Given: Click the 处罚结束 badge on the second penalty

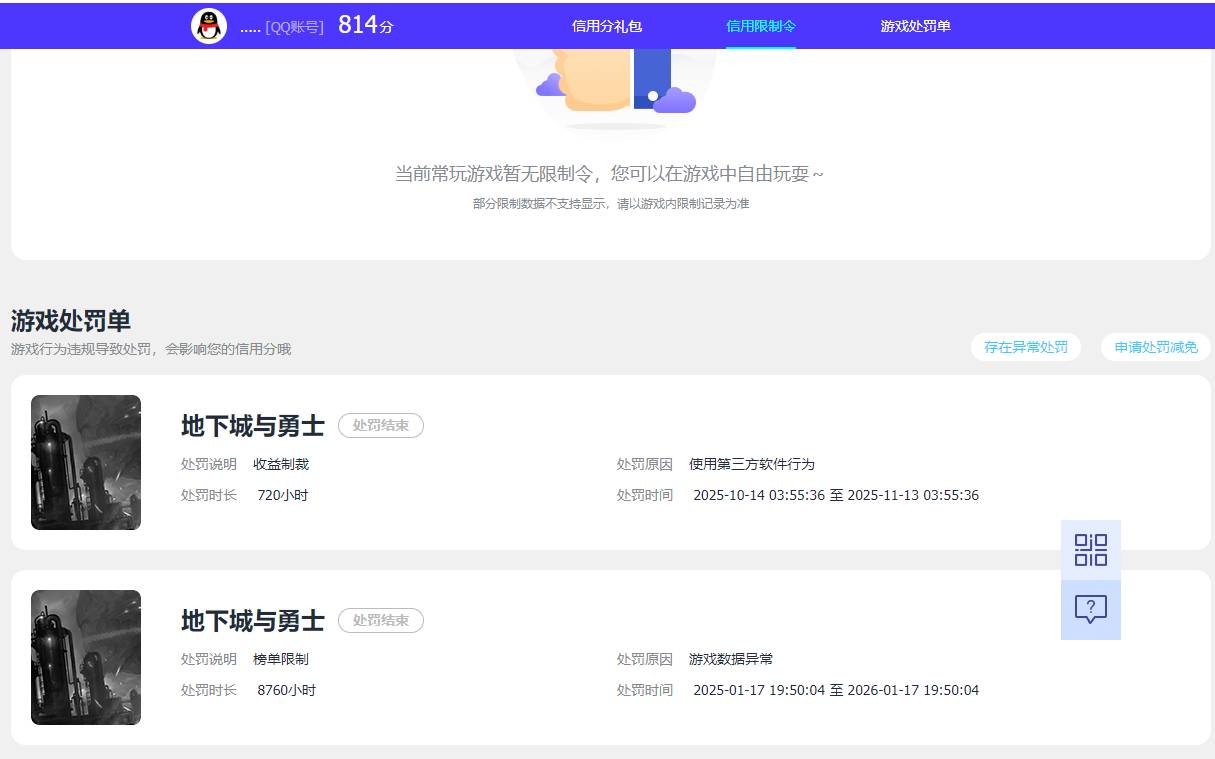Looking at the screenshot, I should (381, 620).
